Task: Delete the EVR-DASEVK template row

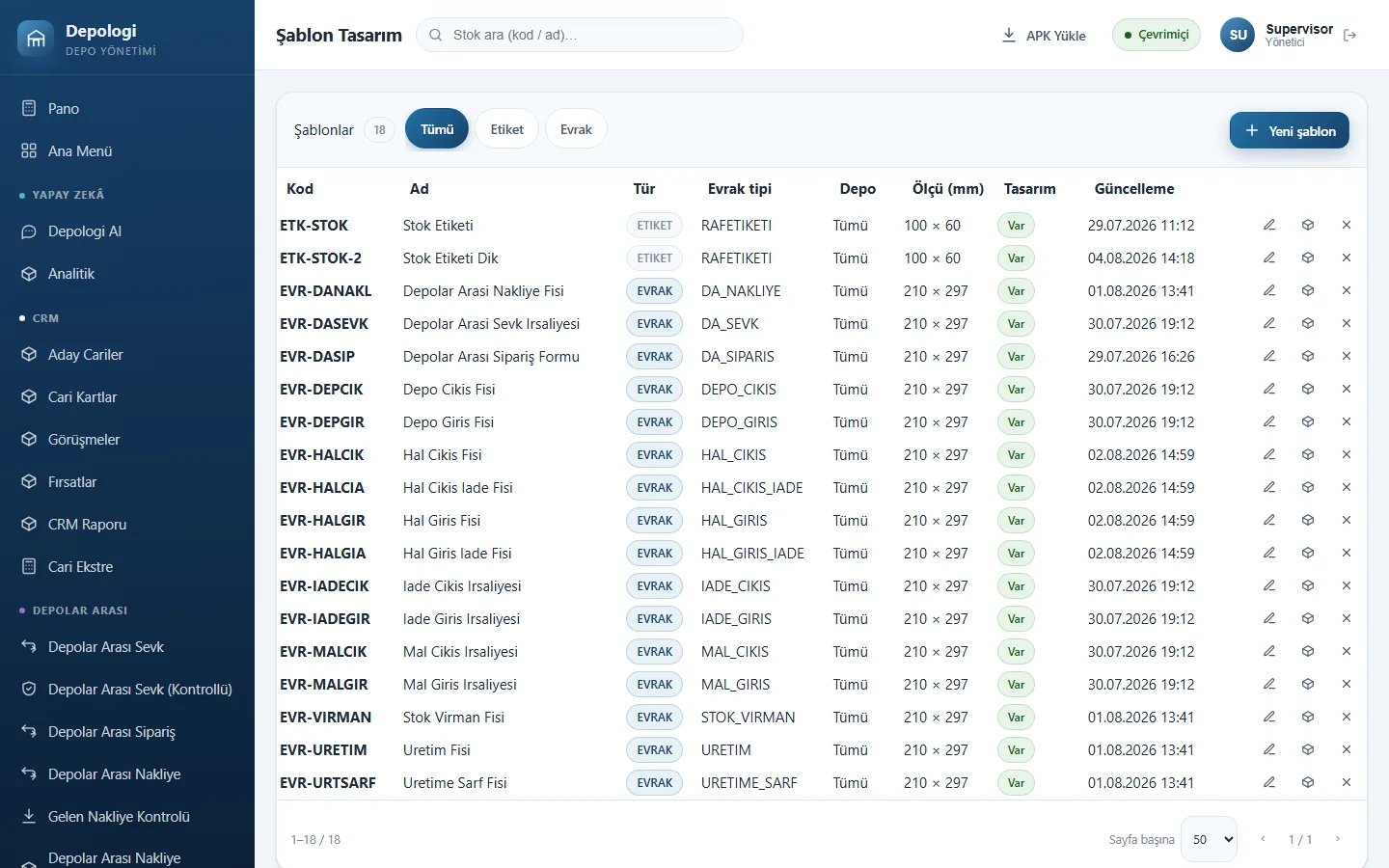Action: 1347,323
